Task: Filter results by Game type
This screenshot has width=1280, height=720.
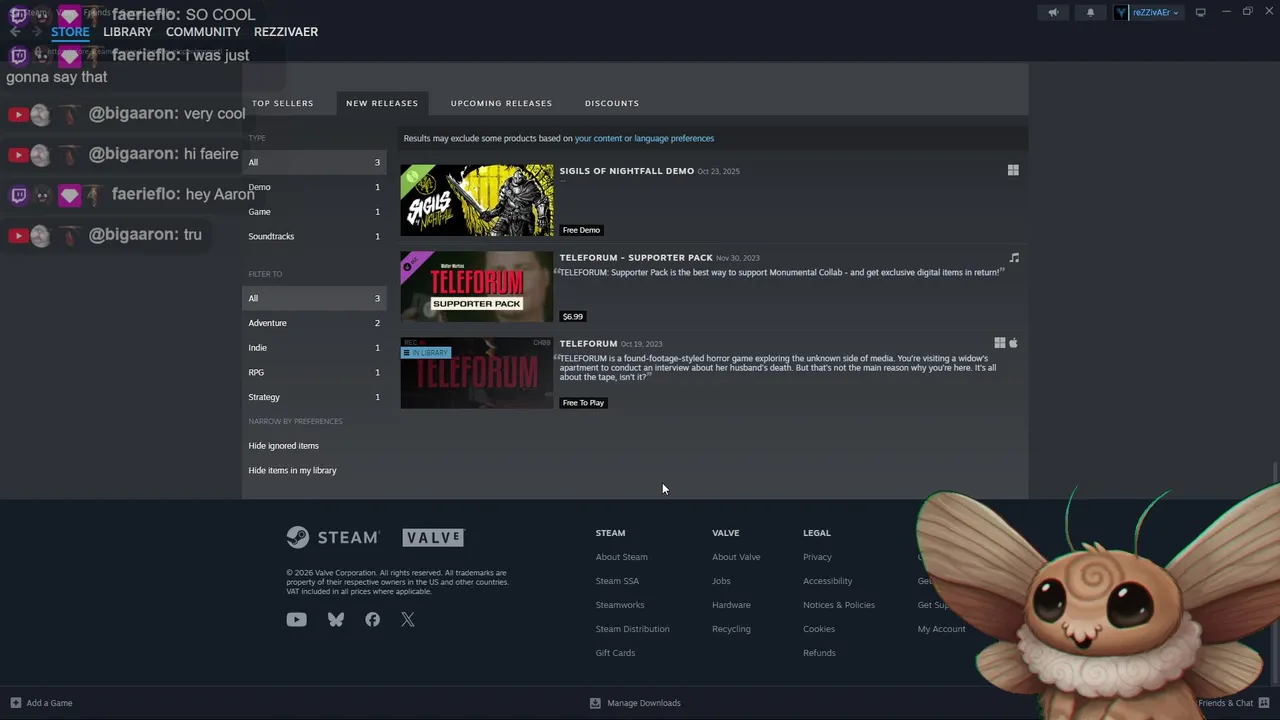Action: (314, 212)
